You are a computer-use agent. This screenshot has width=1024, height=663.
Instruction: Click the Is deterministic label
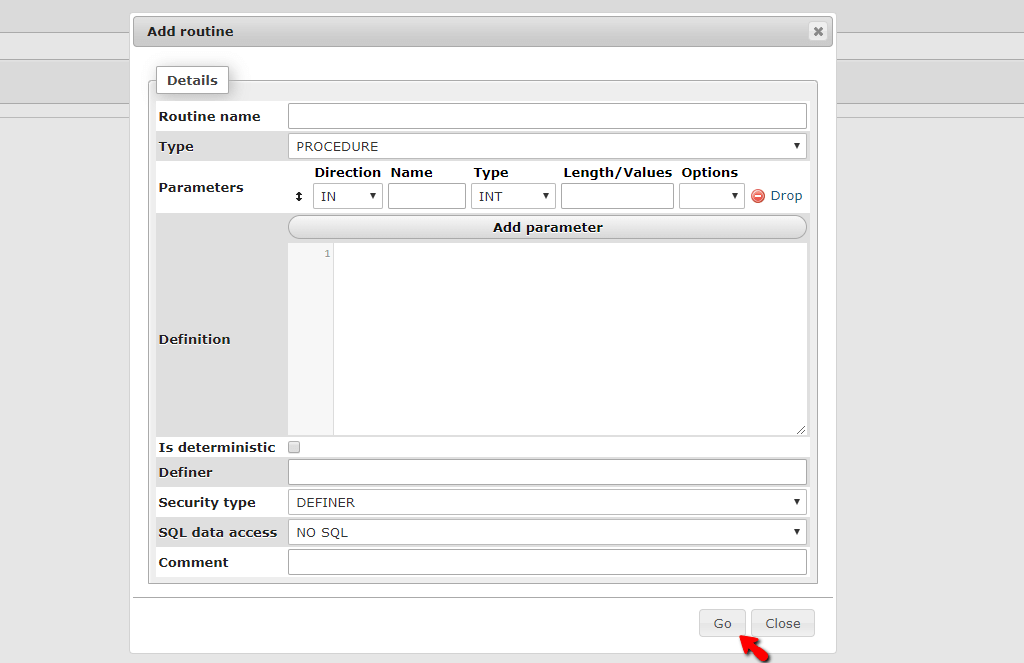(217, 447)
